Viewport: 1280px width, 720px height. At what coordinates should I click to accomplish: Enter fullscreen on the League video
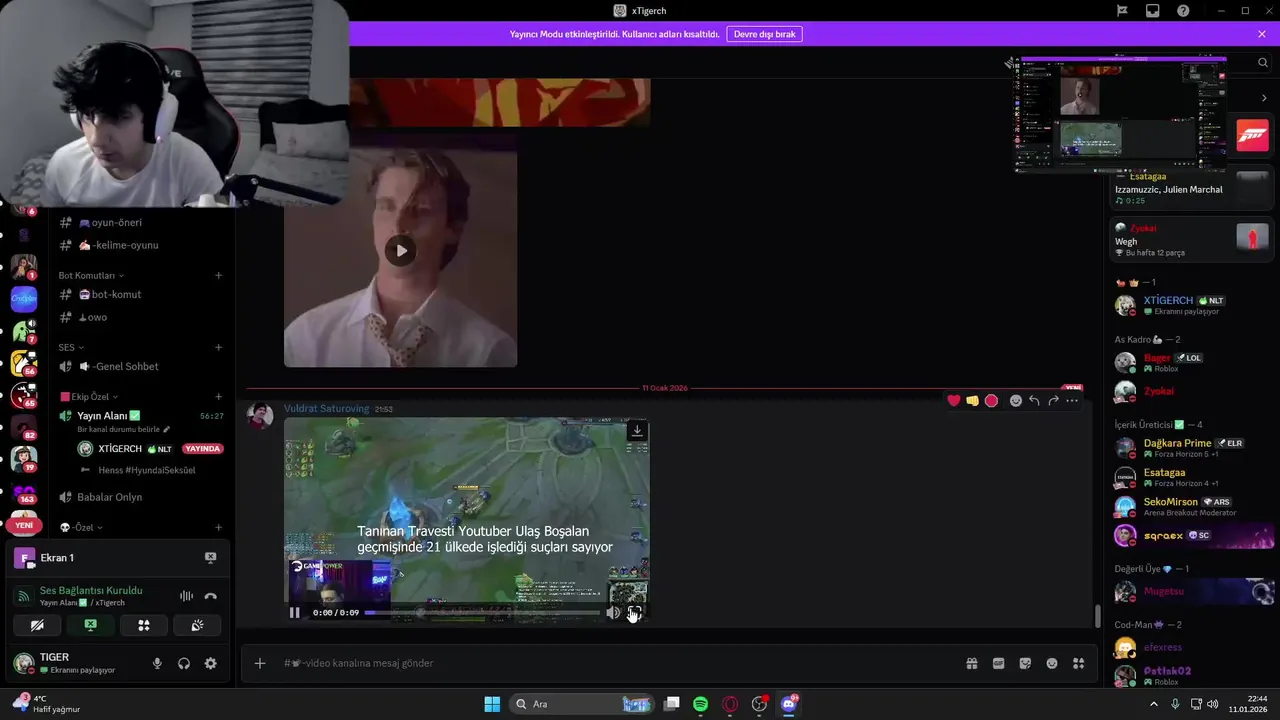tap(634, 613)
